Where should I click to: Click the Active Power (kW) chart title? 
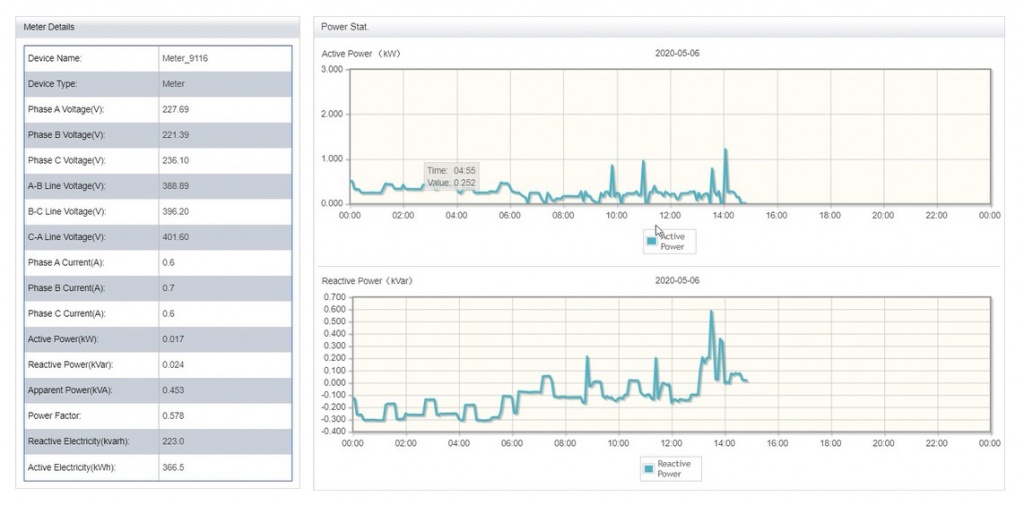(x=361, y=53)
